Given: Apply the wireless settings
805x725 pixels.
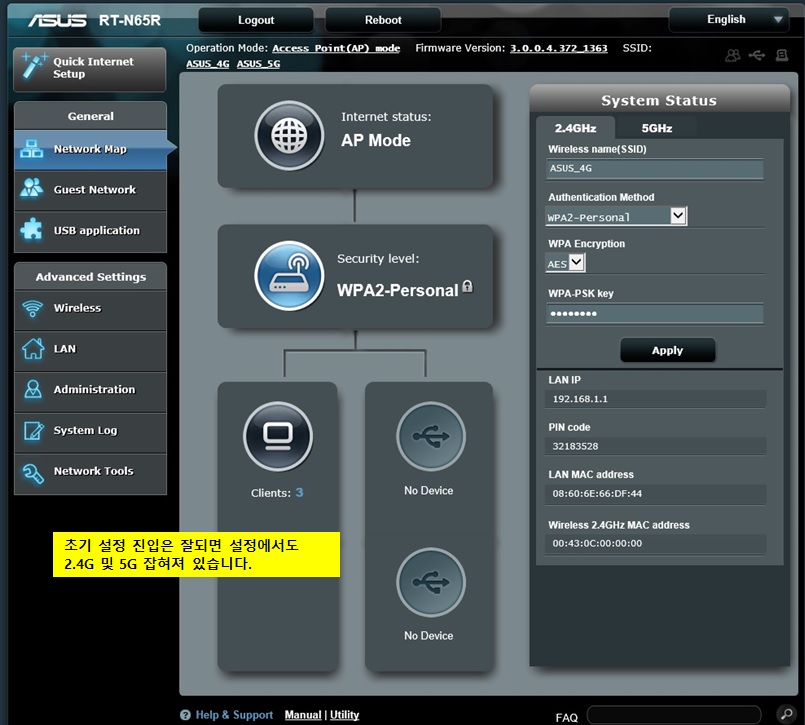Looking at the screenshot, I should (667, 350).
